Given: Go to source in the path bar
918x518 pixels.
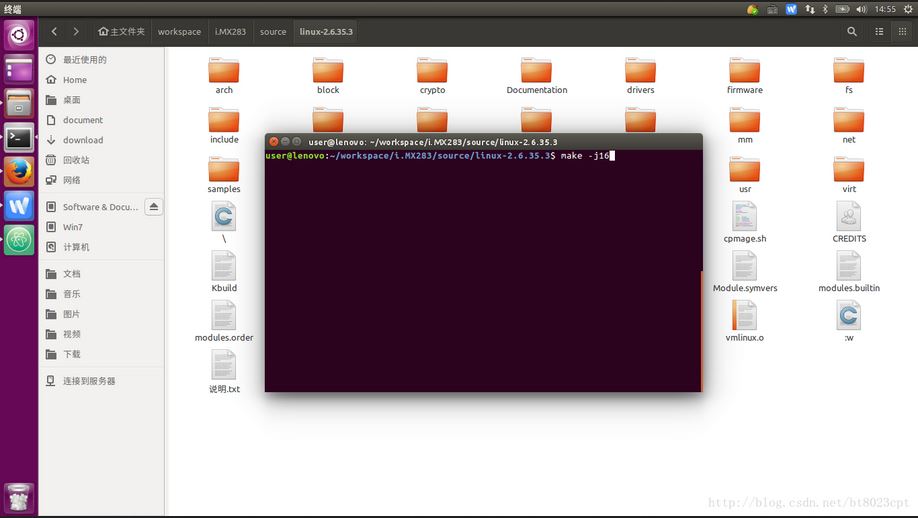Looking at the screenshot, I should [x=273, y=32].
